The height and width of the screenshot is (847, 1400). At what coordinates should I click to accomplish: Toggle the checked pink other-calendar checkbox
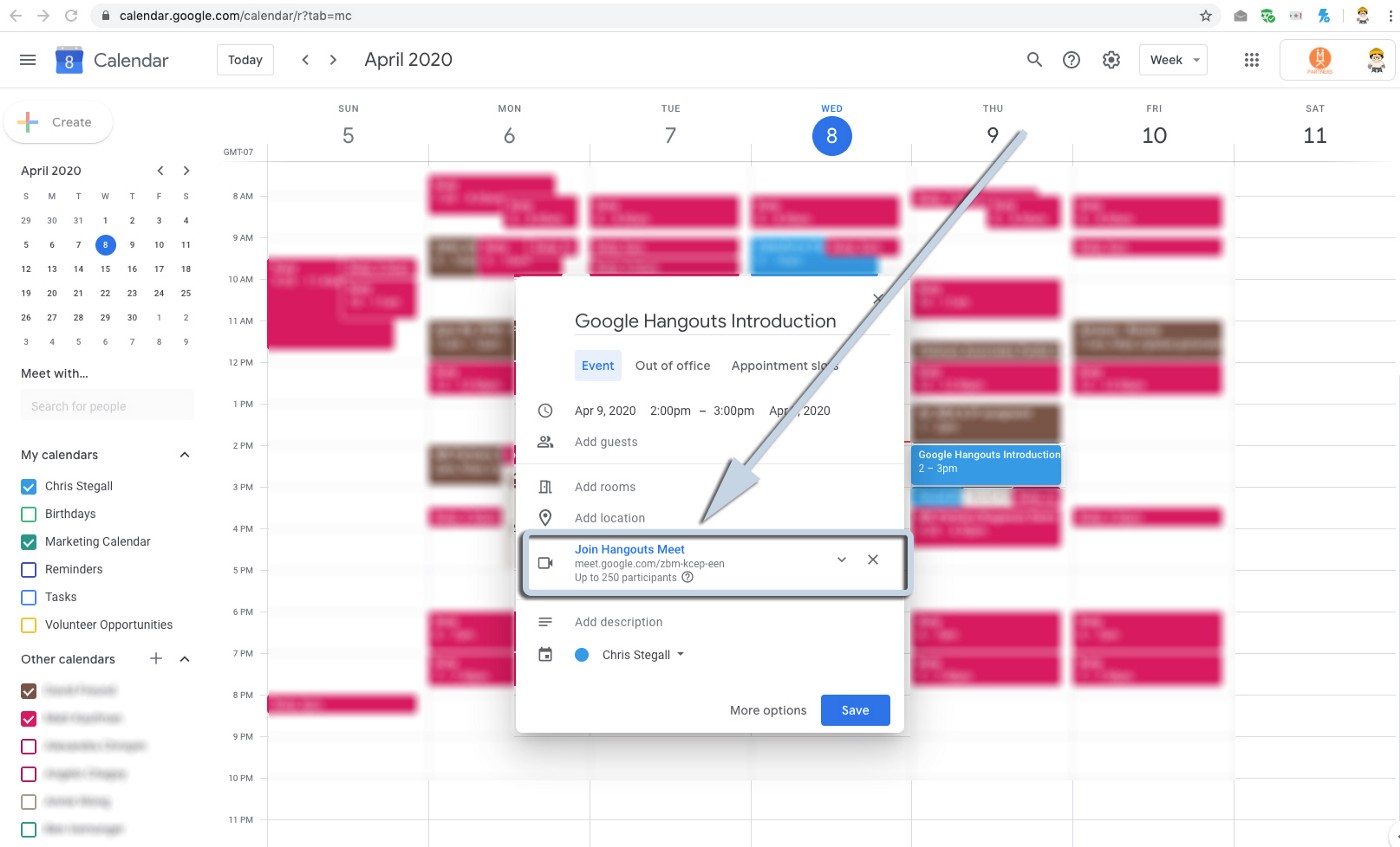coord(29,719)
